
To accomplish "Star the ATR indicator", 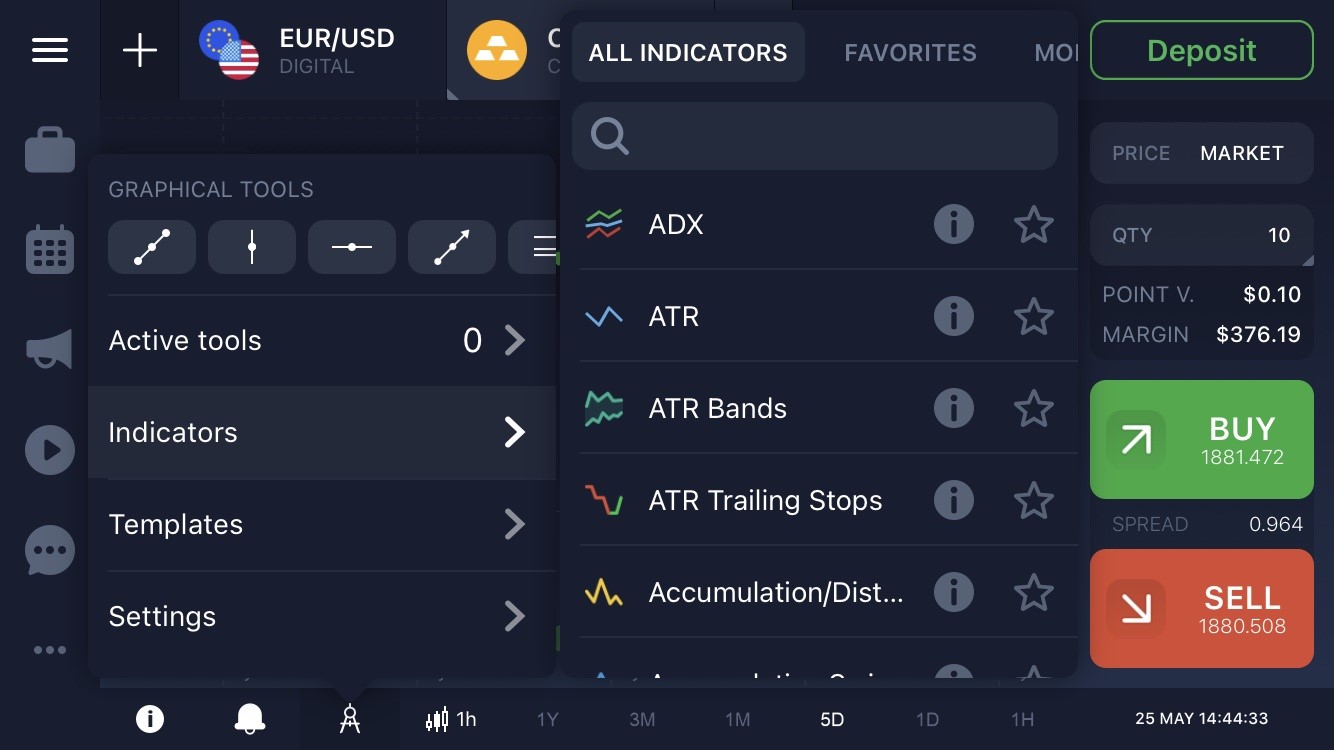I will (1034, 316).
